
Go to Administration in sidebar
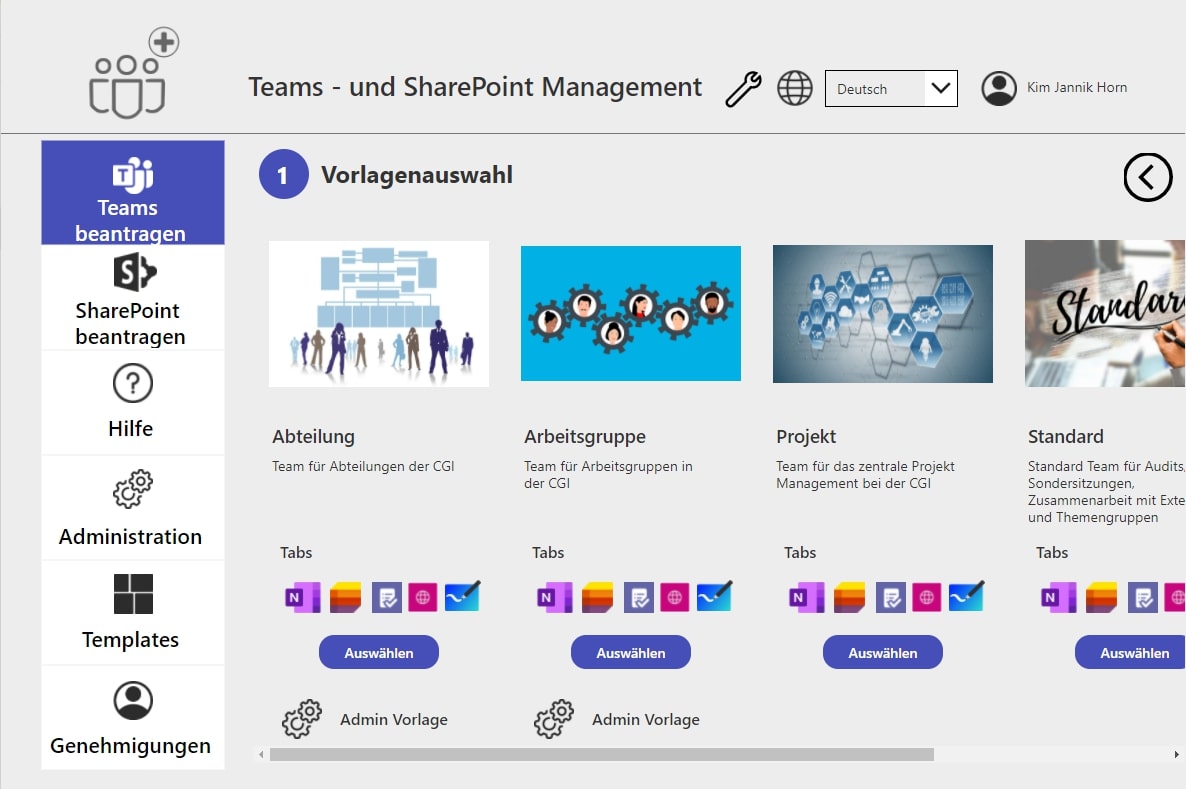tap(132, 508)
